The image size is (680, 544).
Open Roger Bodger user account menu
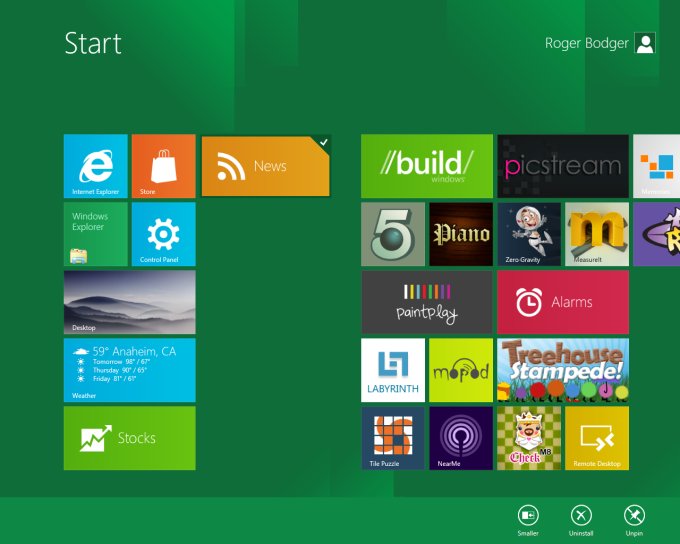[x=600, y=43]
